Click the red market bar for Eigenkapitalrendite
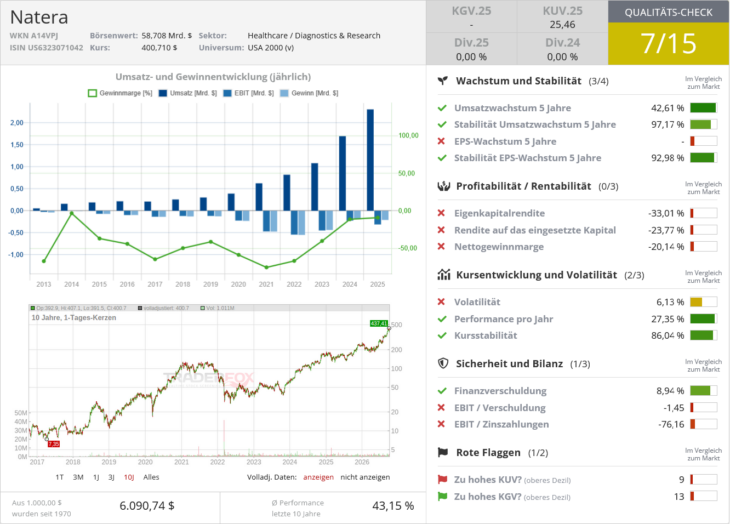Image resolution: width=730 pixels, height=524 pixels. click(703, 213)
